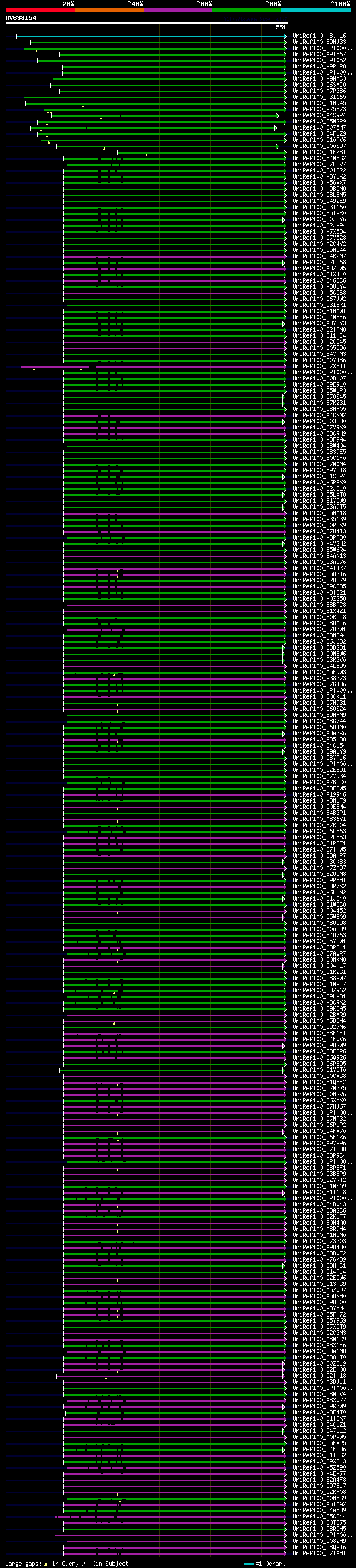Click the =100char. scale legend
Screen dimensions: 356x1568
pos(265,1563)
